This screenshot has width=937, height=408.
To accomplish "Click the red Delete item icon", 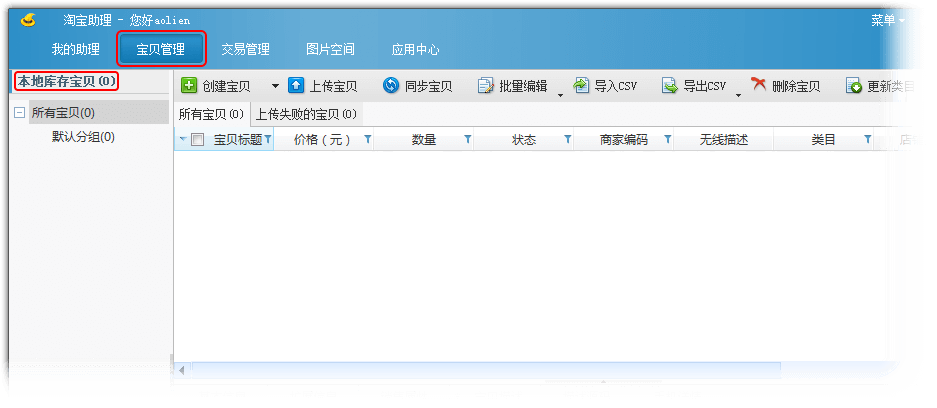I will pos(759,84).
